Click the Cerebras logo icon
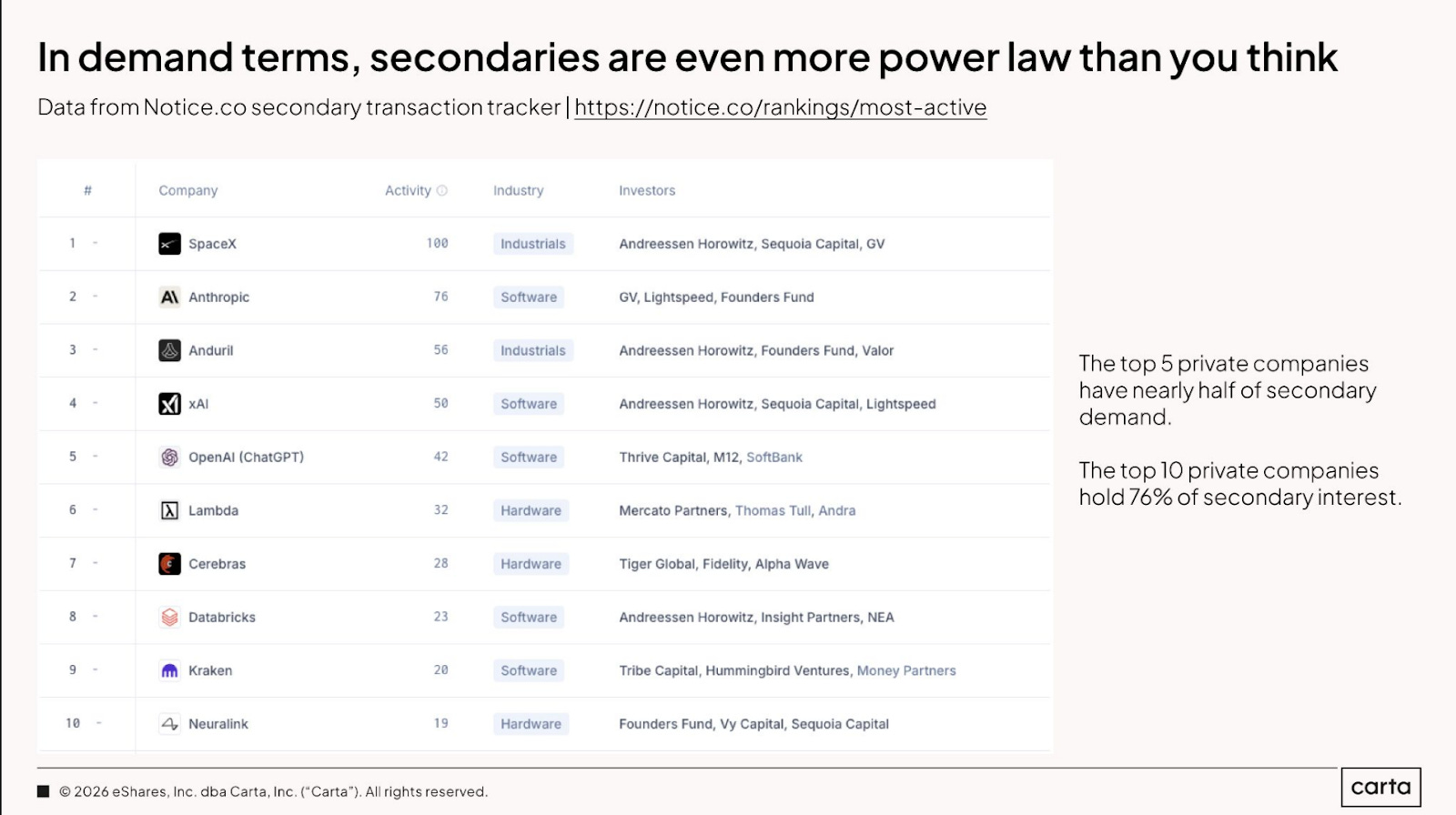Viewport: 1456px width, 815px height. pos(169,564)
